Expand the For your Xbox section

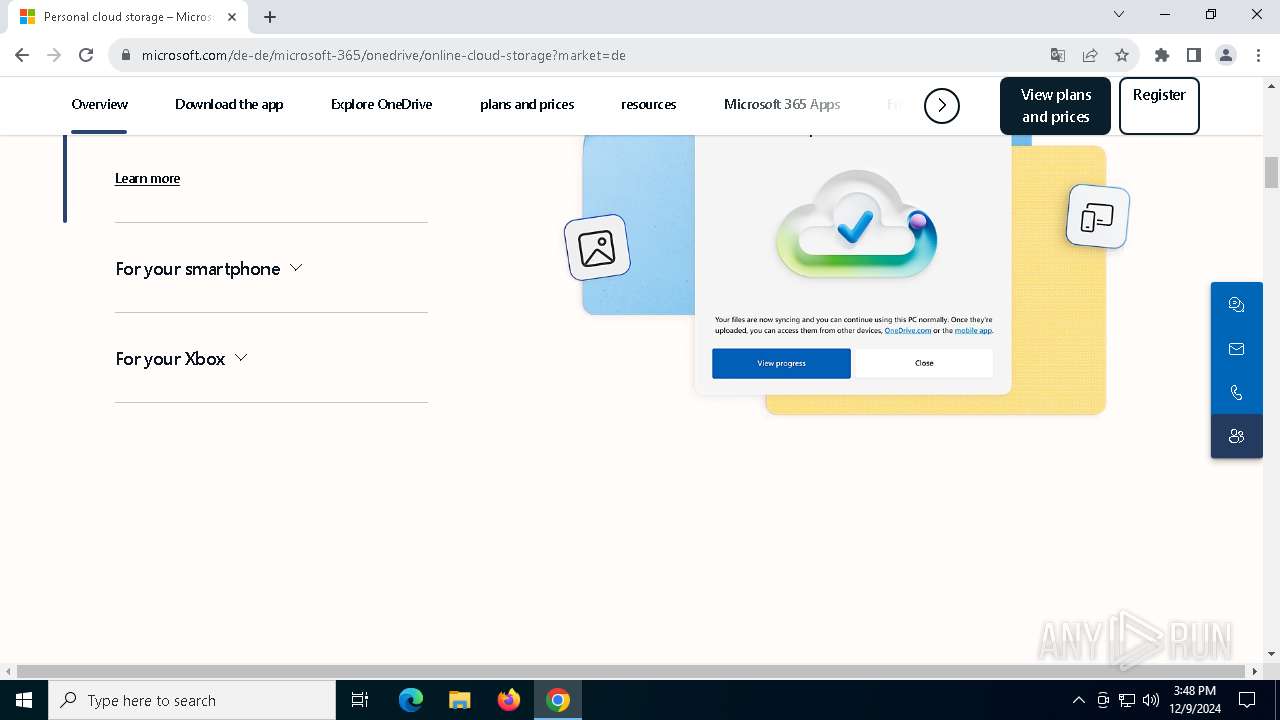[181, 358]
